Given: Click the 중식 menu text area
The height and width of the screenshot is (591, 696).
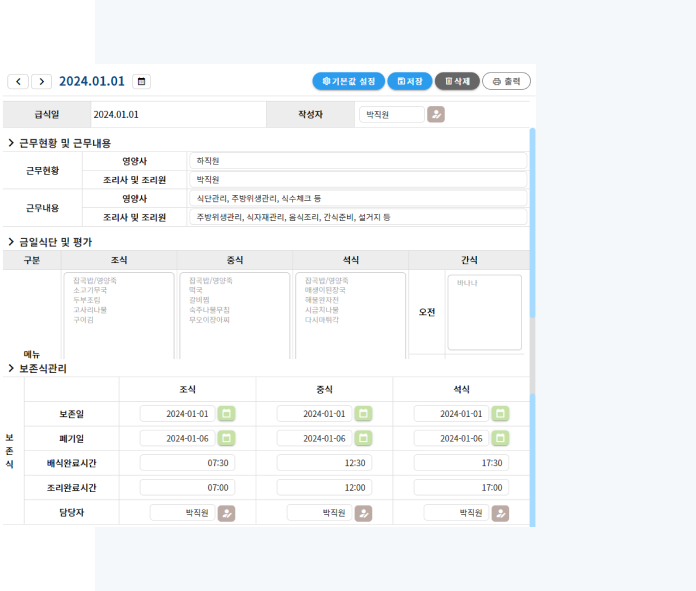Looking at the screenshot, I should pos(235,316).
